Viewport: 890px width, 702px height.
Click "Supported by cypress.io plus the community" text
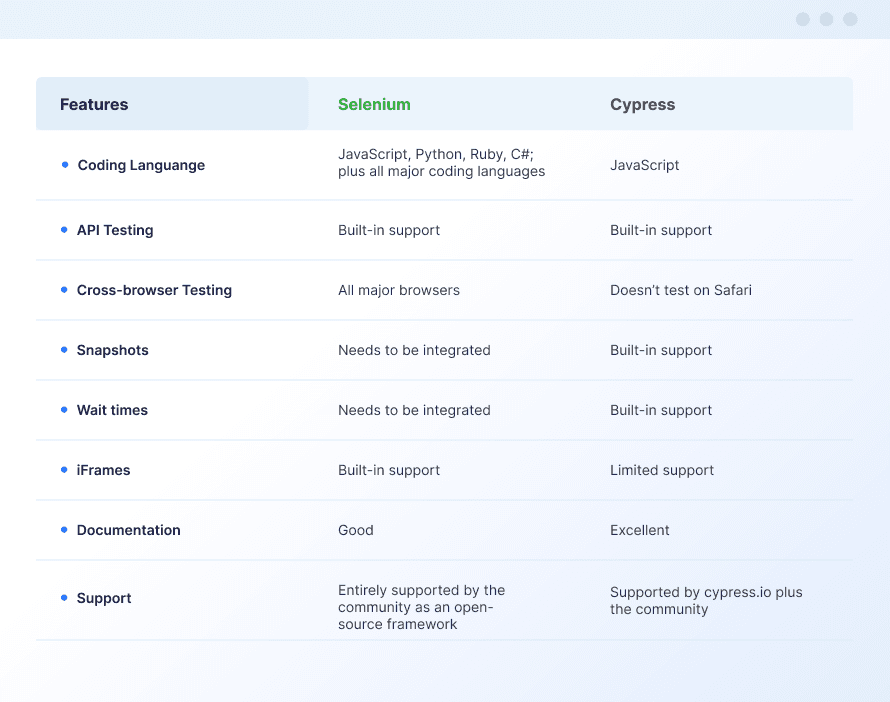click(706, 600)
